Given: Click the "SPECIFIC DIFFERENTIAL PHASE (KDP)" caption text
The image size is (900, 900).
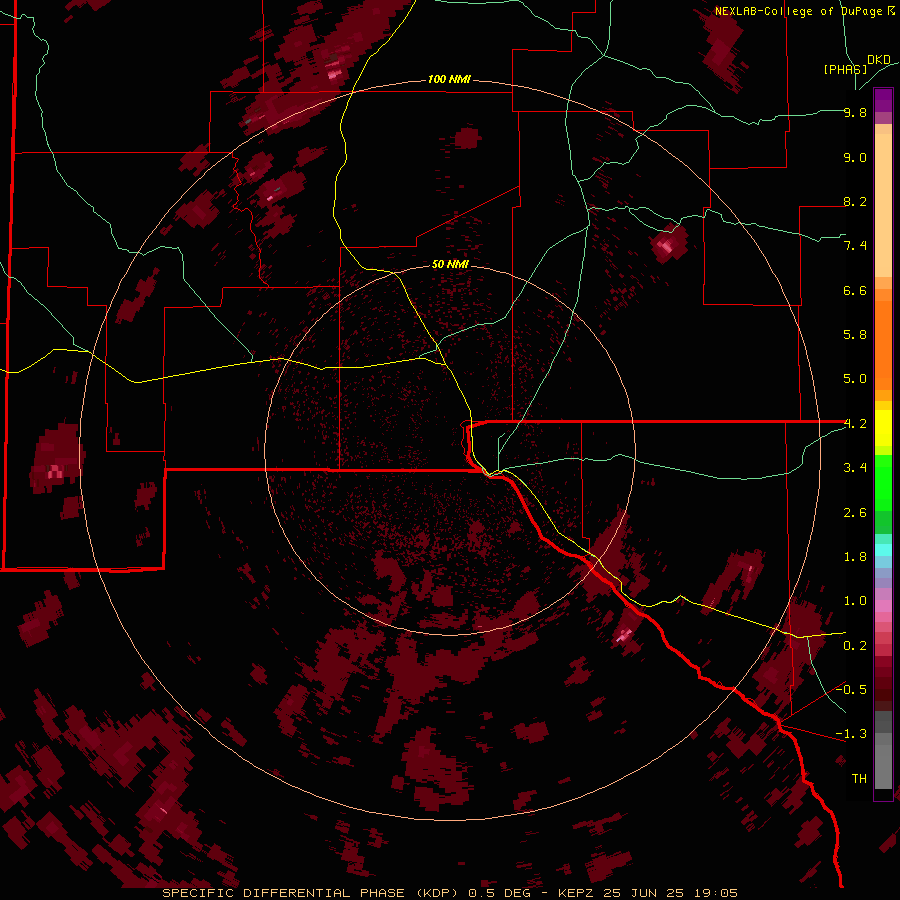Looking at the screenshot, I should pyautogui.click(x=313, y=893).
